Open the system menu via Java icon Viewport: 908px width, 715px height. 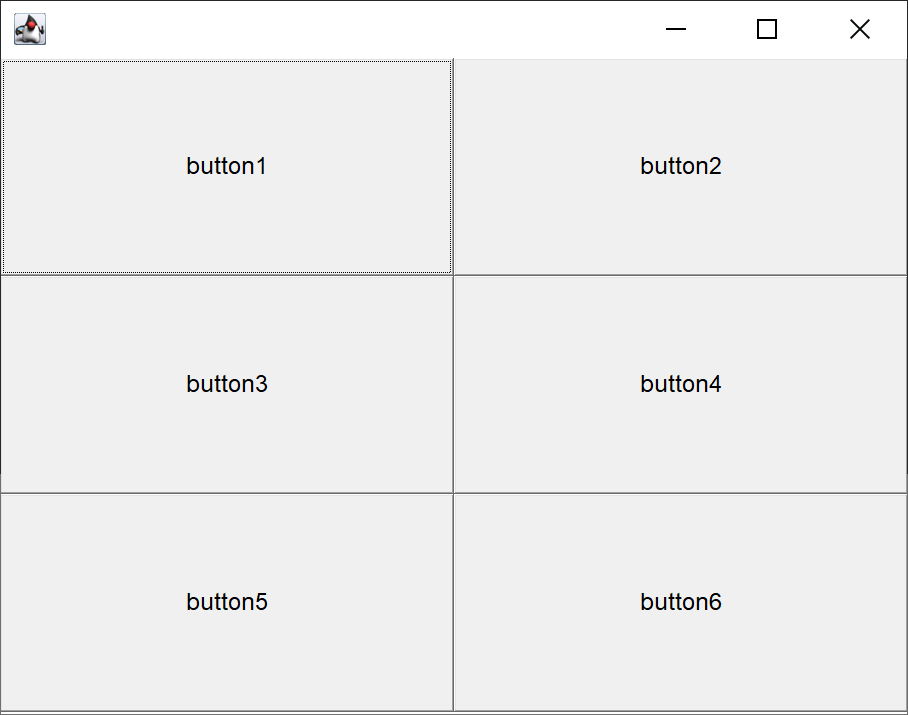click(x=30, y=30)
